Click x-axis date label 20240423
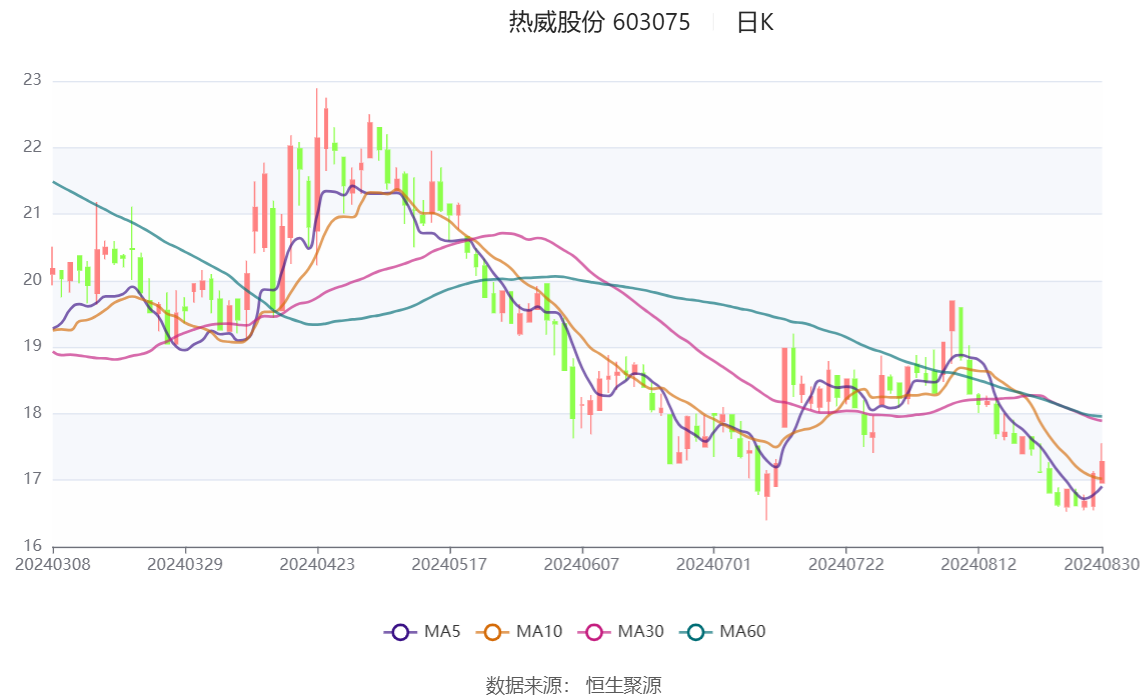The image size is (1147, 699). point(317,564)
